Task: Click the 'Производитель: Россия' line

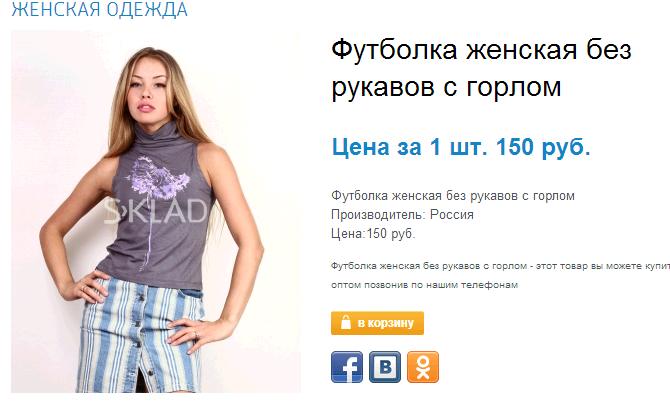Action: [x=403, y=214]
